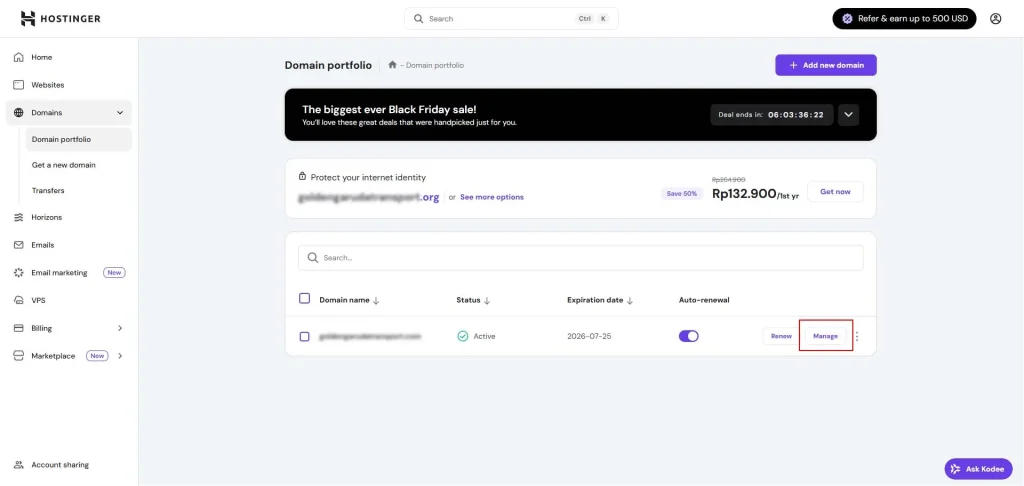Check the select-all domains checkbox

coord(305,299)
